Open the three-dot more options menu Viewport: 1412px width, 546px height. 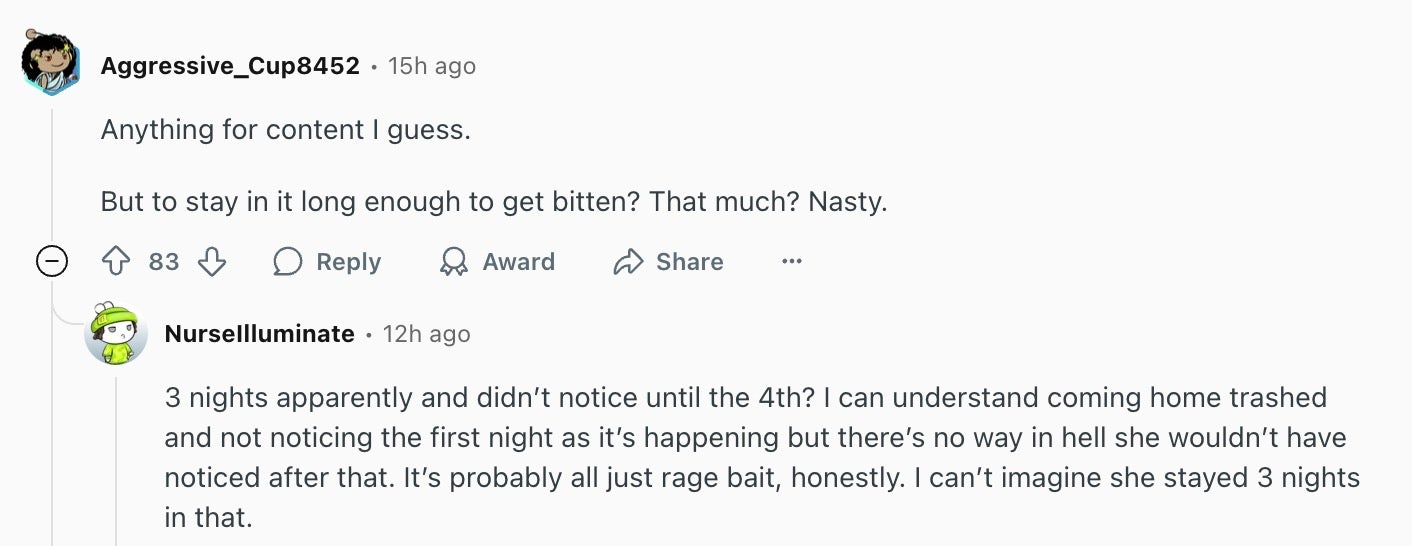pos(792,262)
